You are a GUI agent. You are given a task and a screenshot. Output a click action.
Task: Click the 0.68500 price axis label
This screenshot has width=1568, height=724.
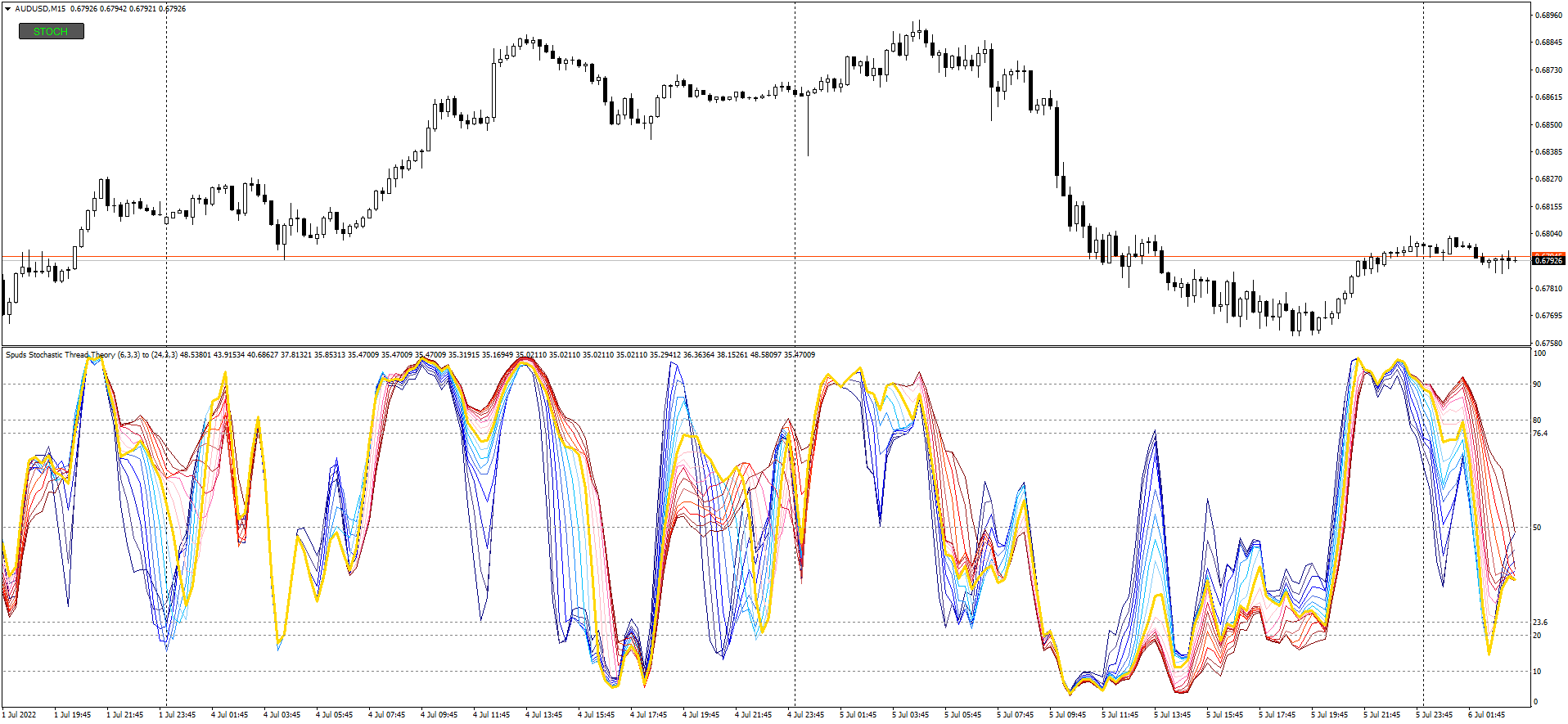click(x=1548, y=125)
